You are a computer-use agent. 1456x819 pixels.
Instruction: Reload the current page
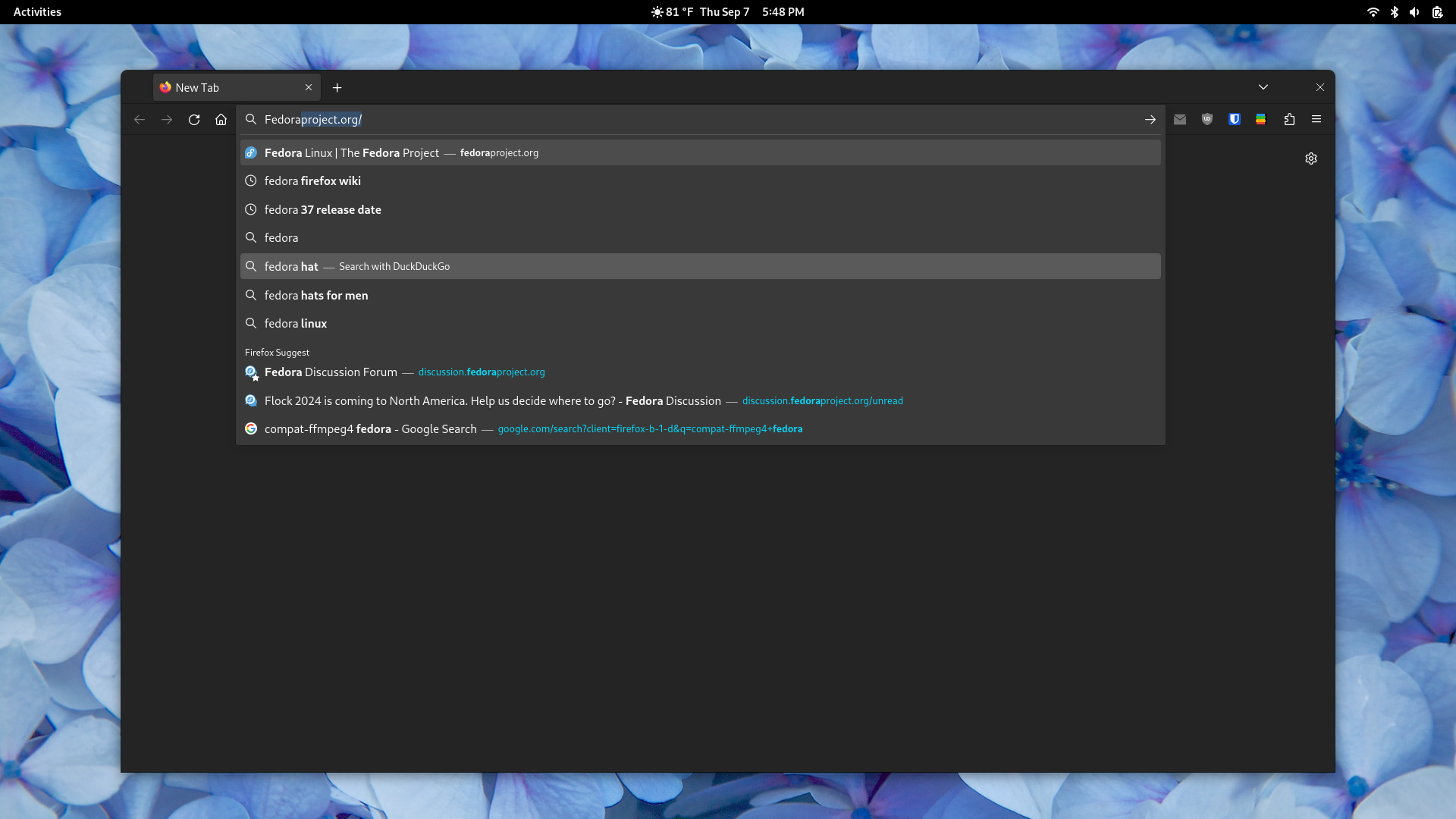click(x=194, y=120)
